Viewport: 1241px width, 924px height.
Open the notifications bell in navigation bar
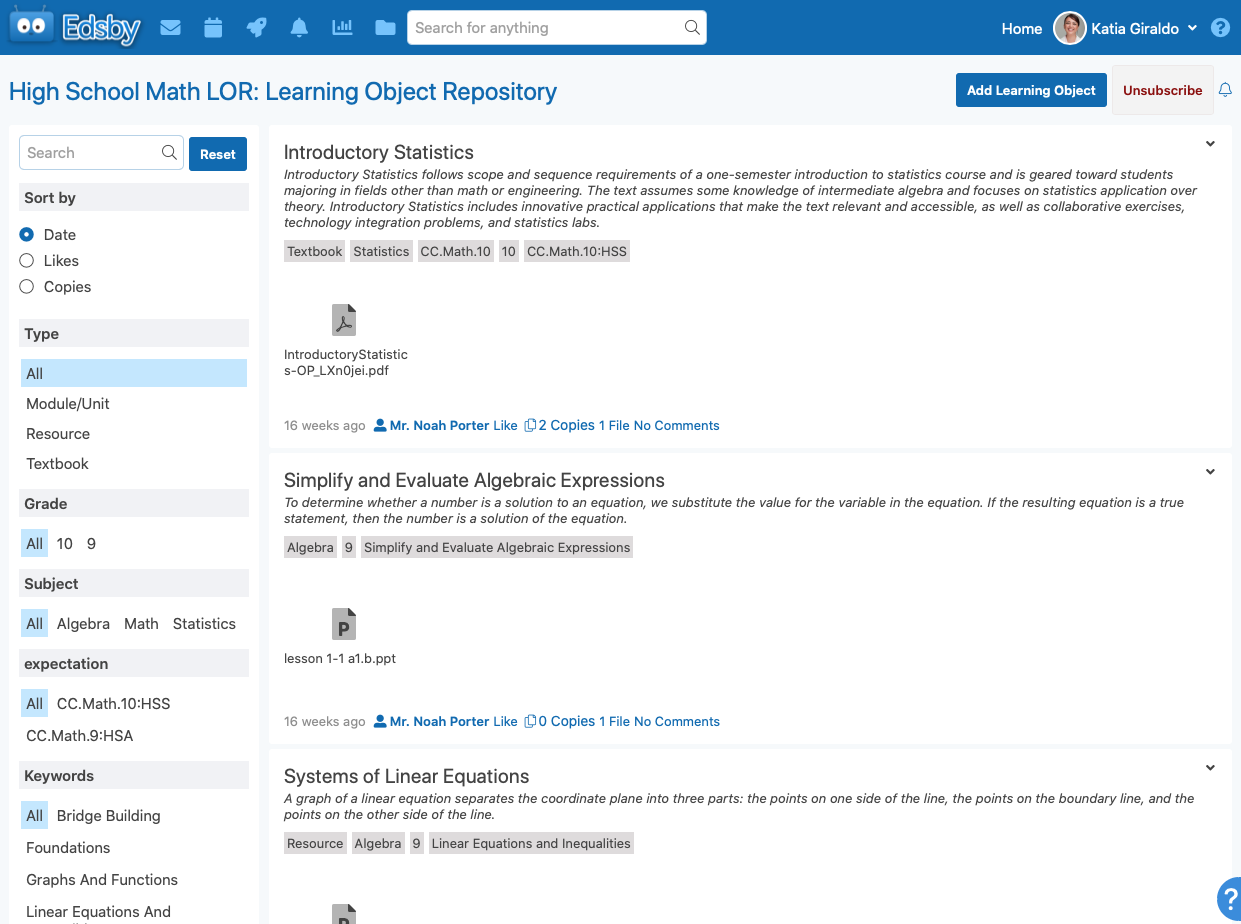(x=299, y=28)
